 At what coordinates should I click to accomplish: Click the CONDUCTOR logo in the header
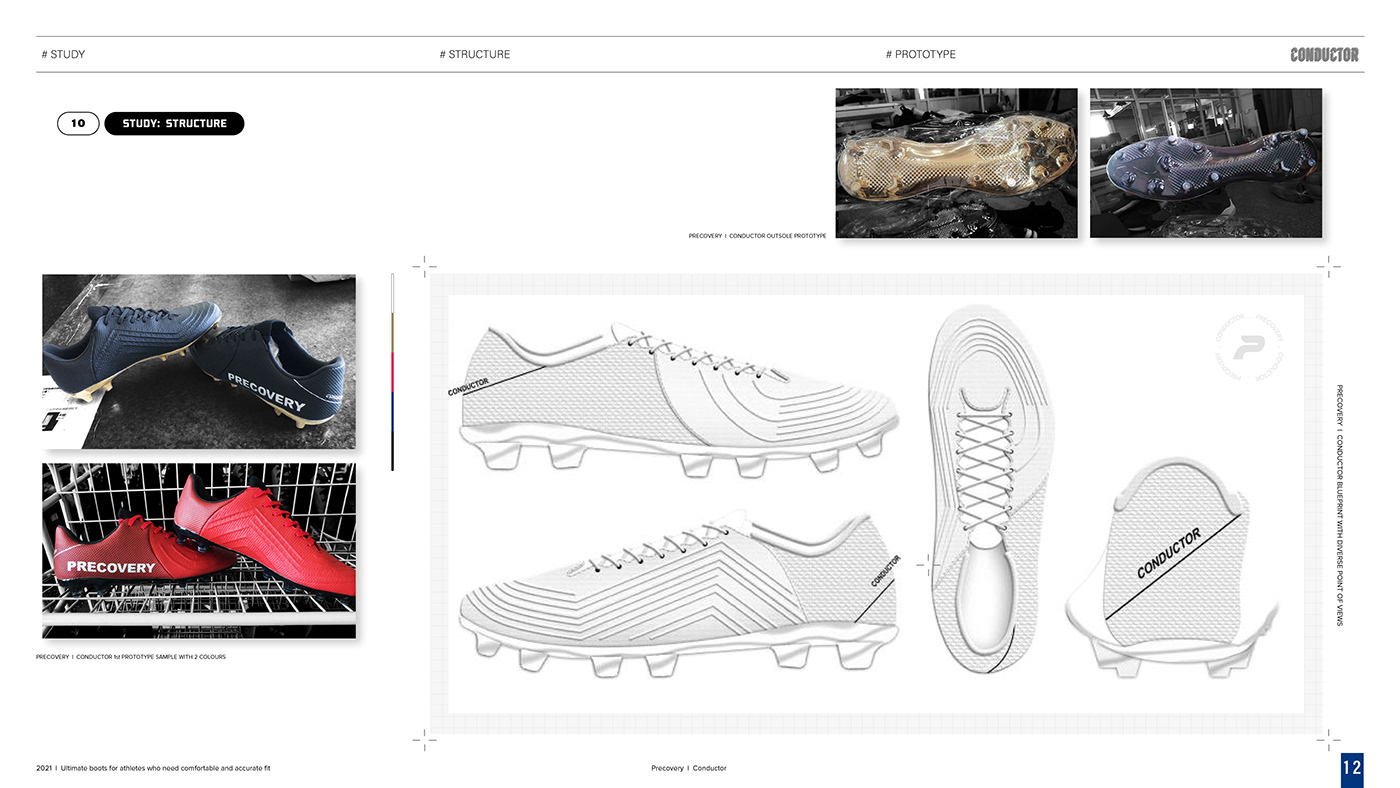coord(1325,54)
